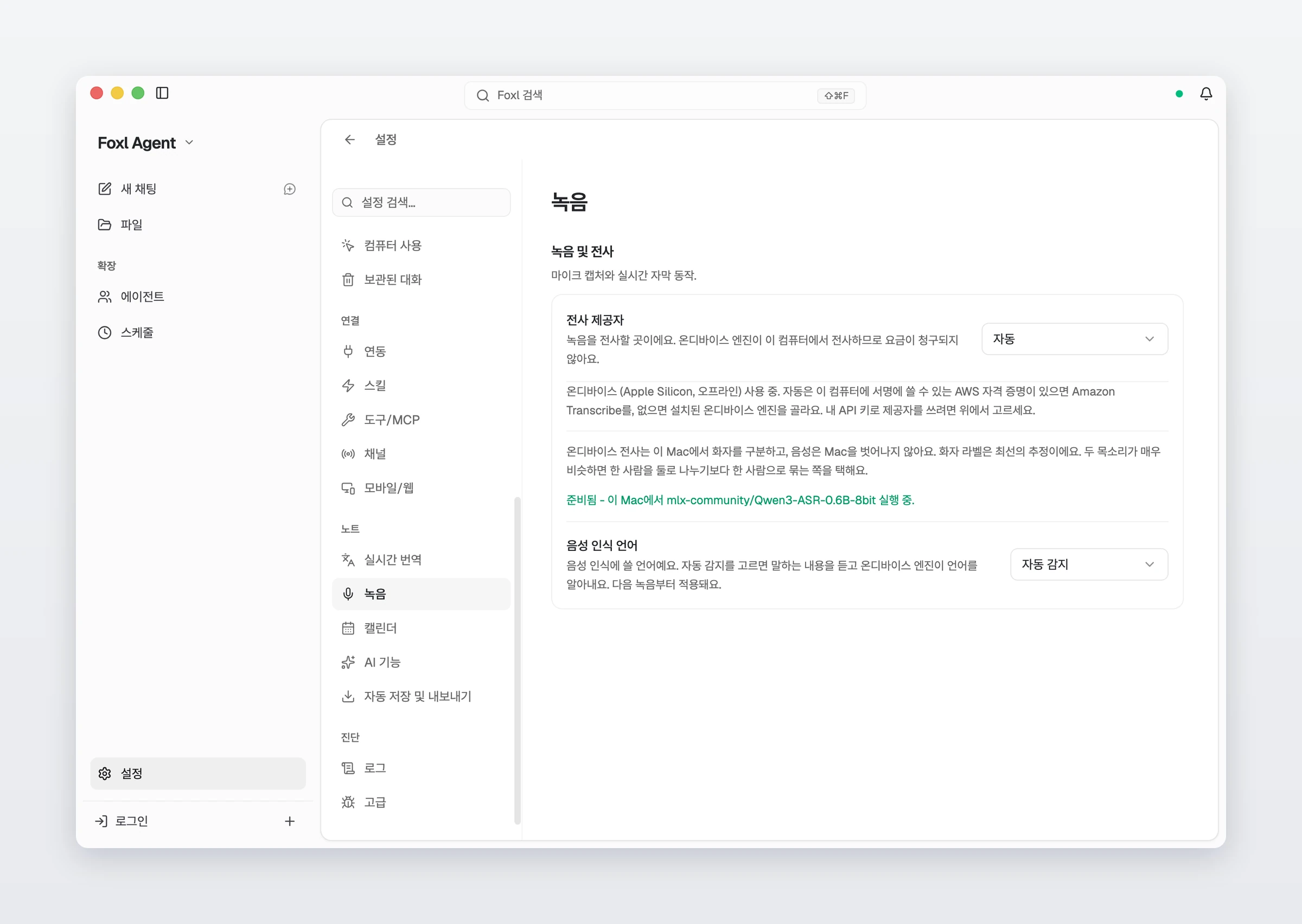Click the 스케줄 clock icon

[105, 333]
